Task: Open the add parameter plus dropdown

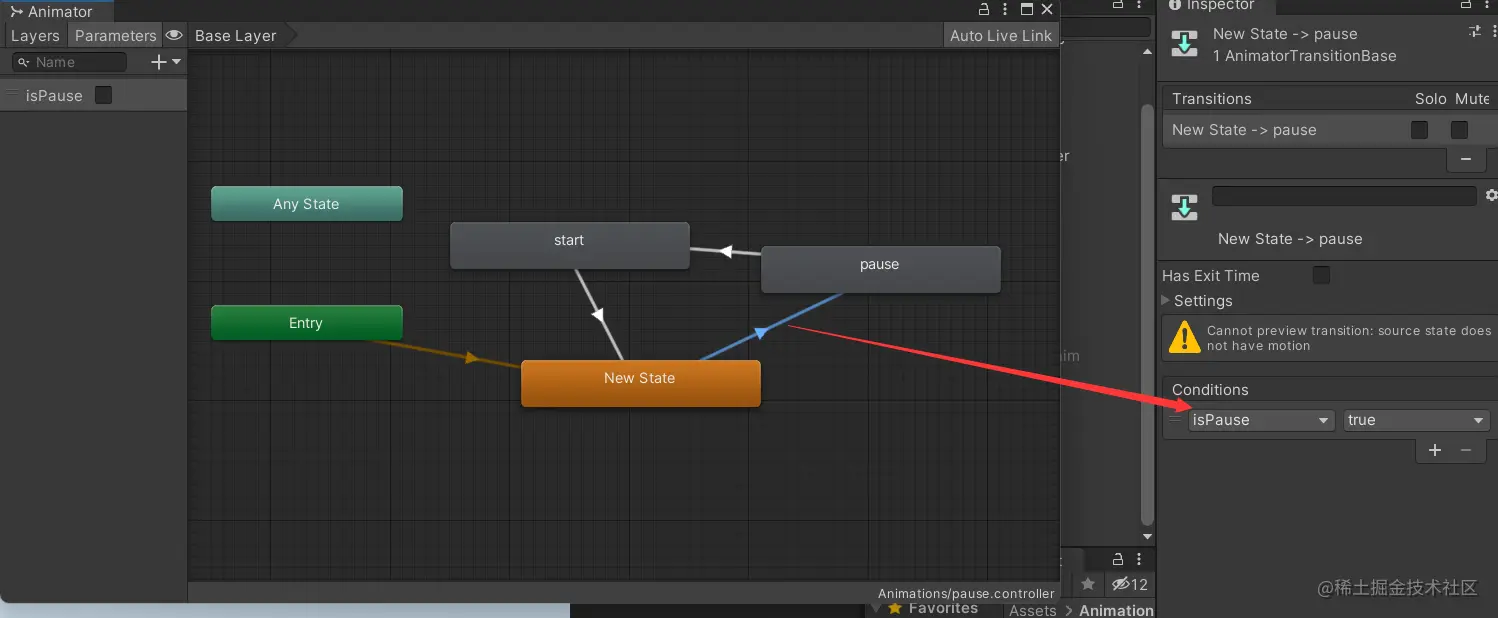Action: [x=165, y=62]
